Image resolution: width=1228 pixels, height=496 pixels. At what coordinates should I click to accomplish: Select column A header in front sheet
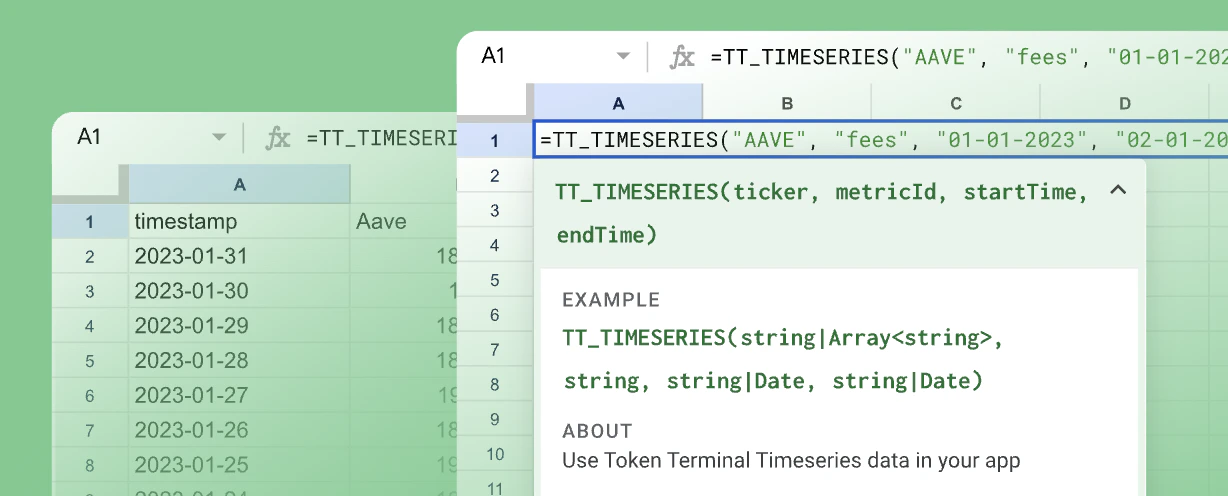pyautogui.click(x=618, y=103)
